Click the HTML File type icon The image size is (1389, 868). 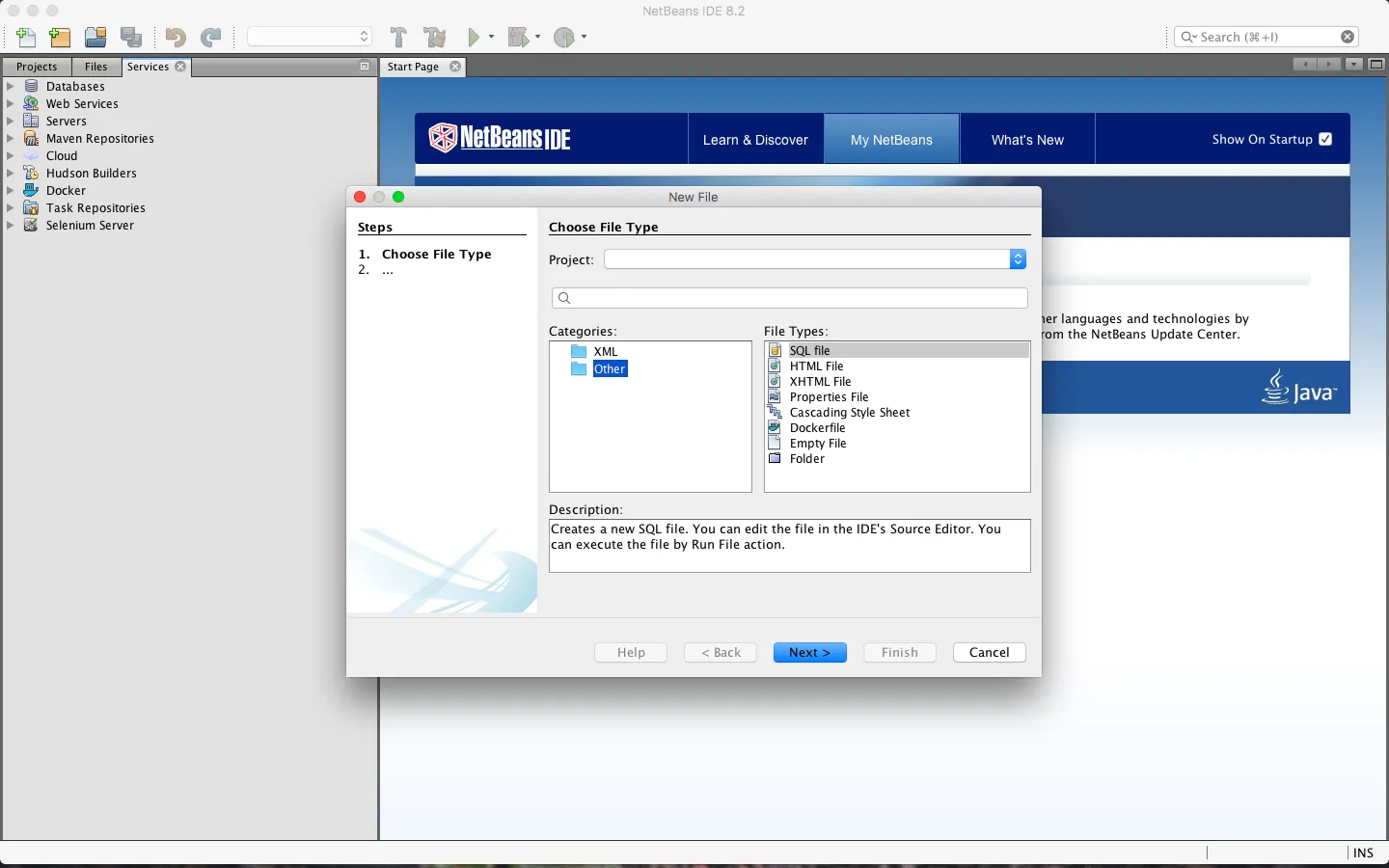click(775, 366)
